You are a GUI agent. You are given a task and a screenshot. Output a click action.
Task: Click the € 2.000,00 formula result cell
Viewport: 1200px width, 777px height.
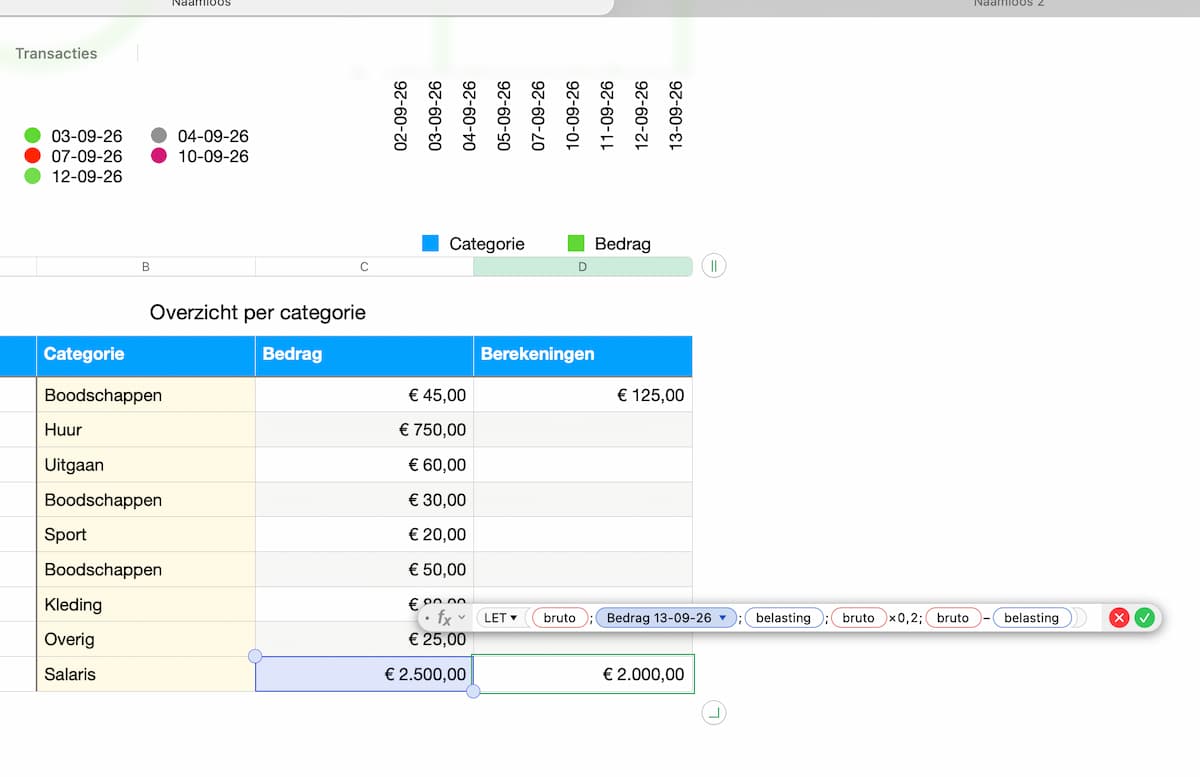(x=583, y=675)
